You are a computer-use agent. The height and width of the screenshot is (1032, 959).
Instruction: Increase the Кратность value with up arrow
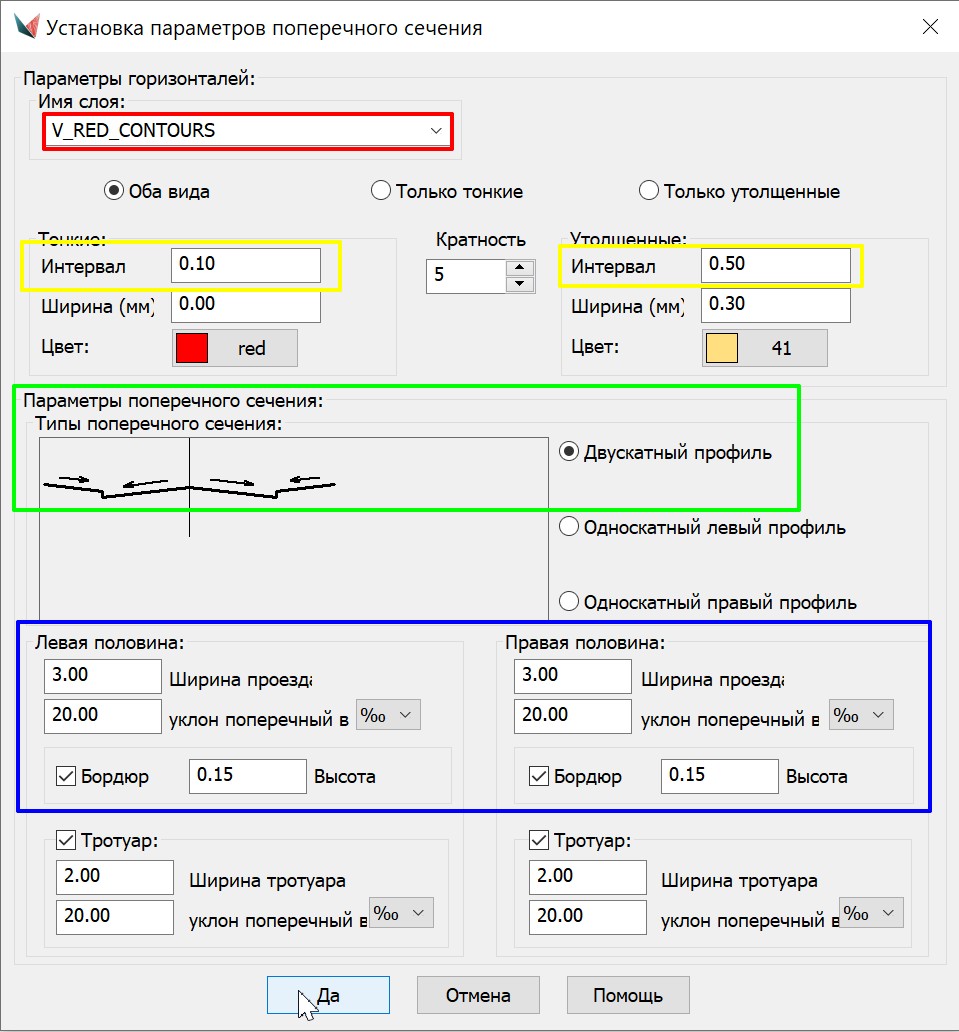tap(518, 267)
